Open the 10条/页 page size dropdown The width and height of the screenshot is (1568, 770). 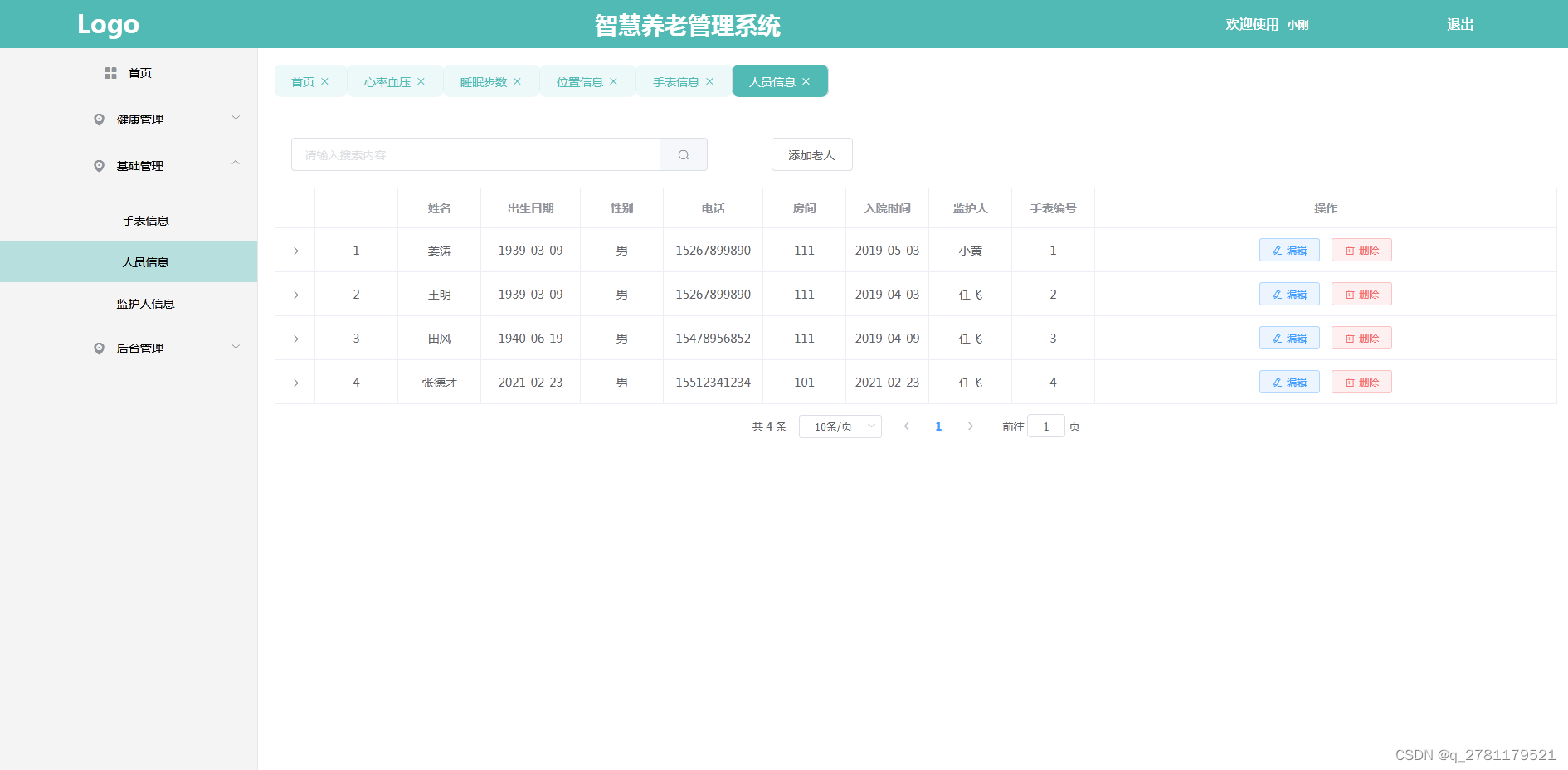pos(840,426)
